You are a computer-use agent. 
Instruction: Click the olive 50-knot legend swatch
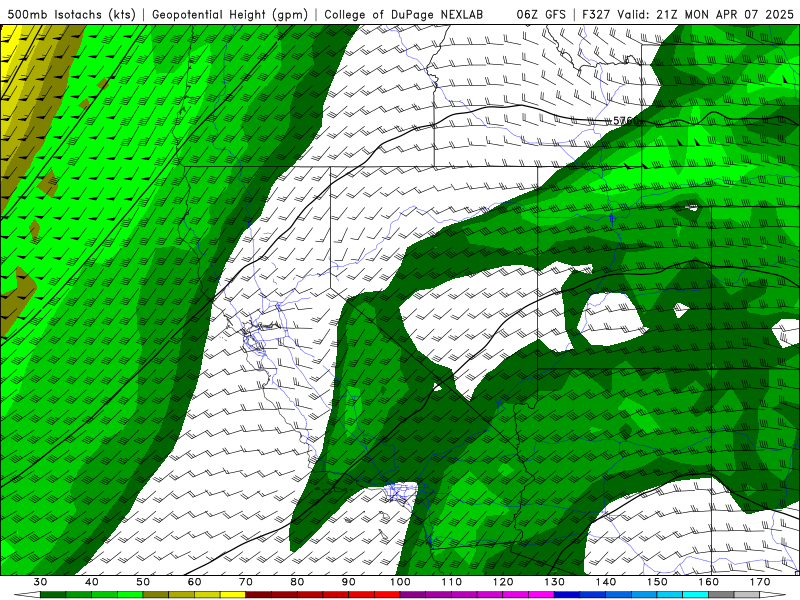coord(156,595)
